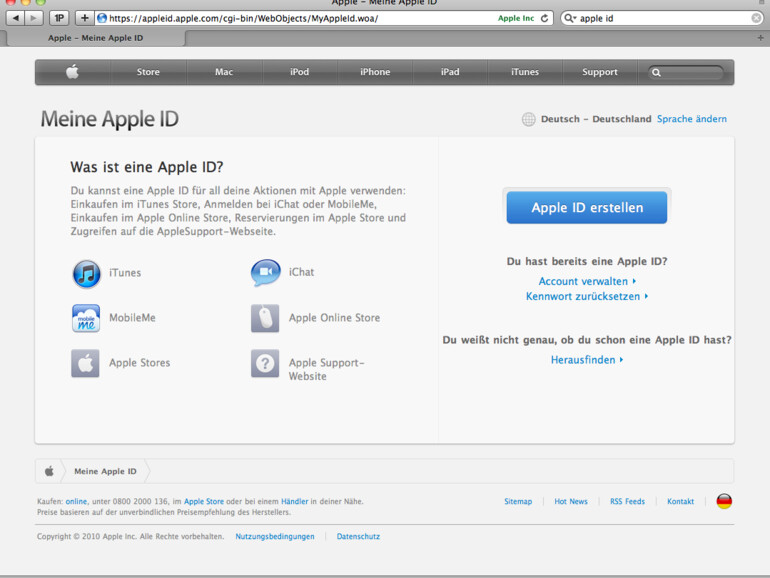Click the Nutzungsbedingungen link
Image resolution: width=770 pixels, height=578 pixels.
coord(275,536)
